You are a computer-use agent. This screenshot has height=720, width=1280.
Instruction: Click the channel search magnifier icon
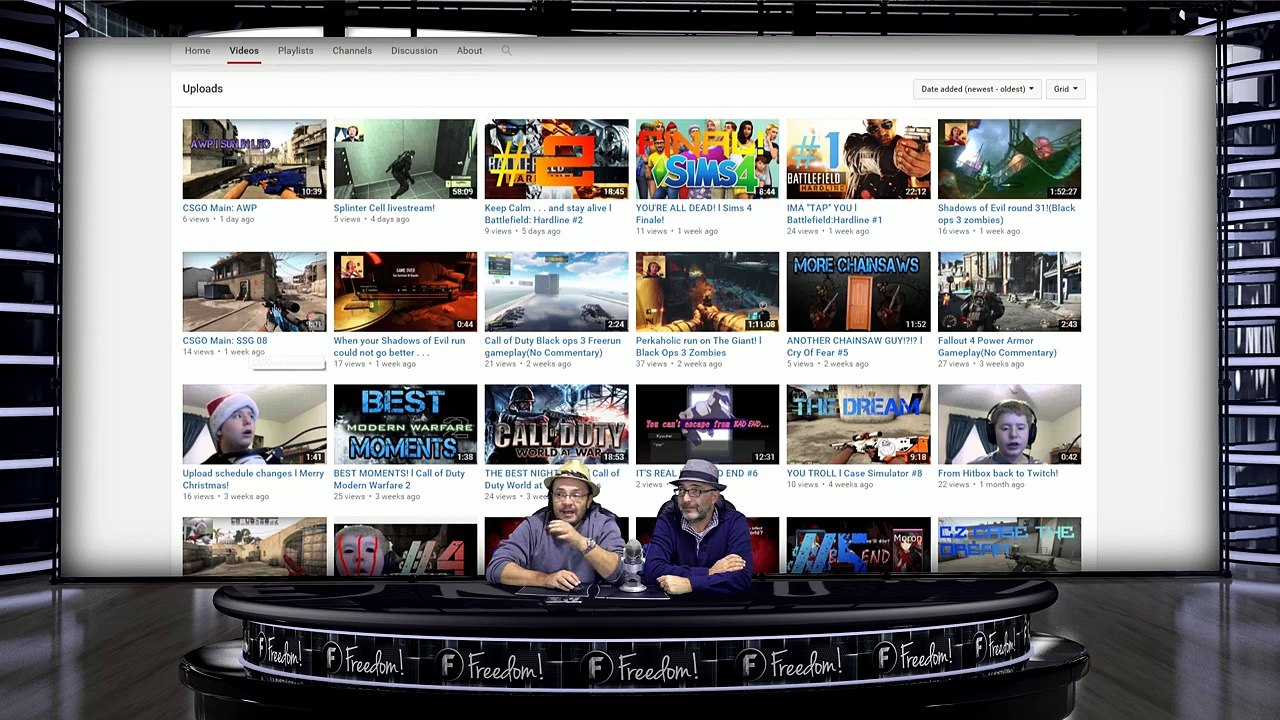[506, 51]
